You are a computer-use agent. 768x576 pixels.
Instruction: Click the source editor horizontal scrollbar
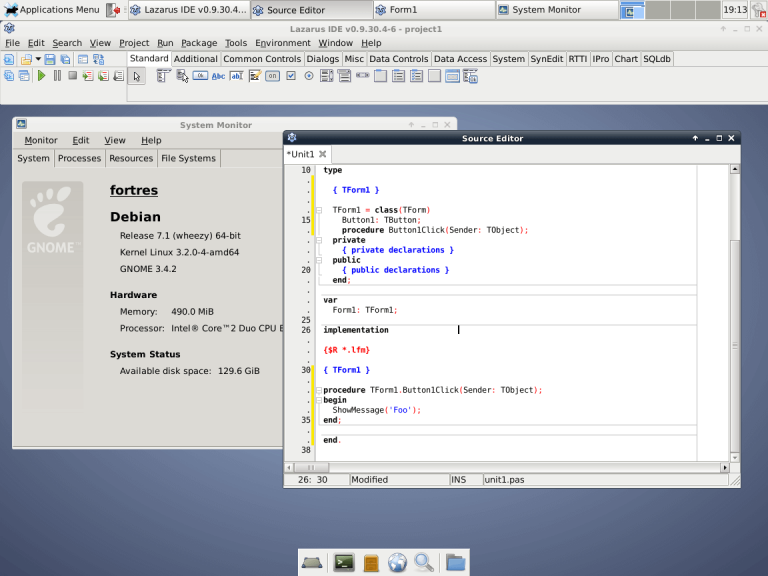click(510, 467)
